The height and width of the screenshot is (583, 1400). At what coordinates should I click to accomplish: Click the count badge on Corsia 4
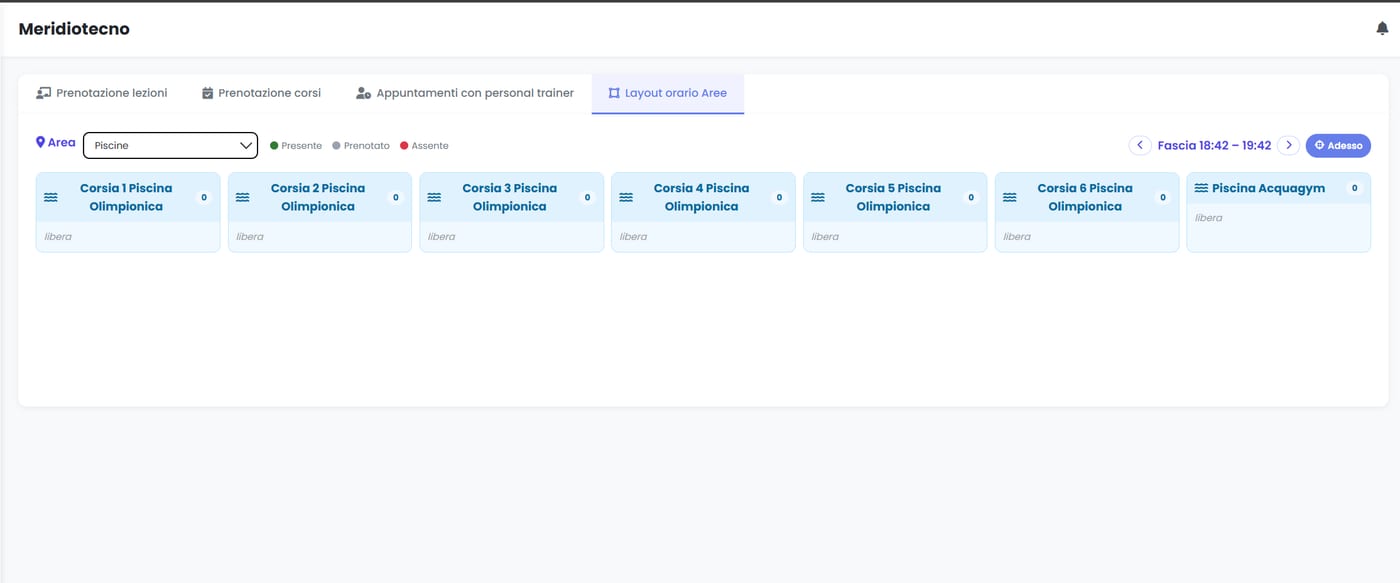point(779,198)
